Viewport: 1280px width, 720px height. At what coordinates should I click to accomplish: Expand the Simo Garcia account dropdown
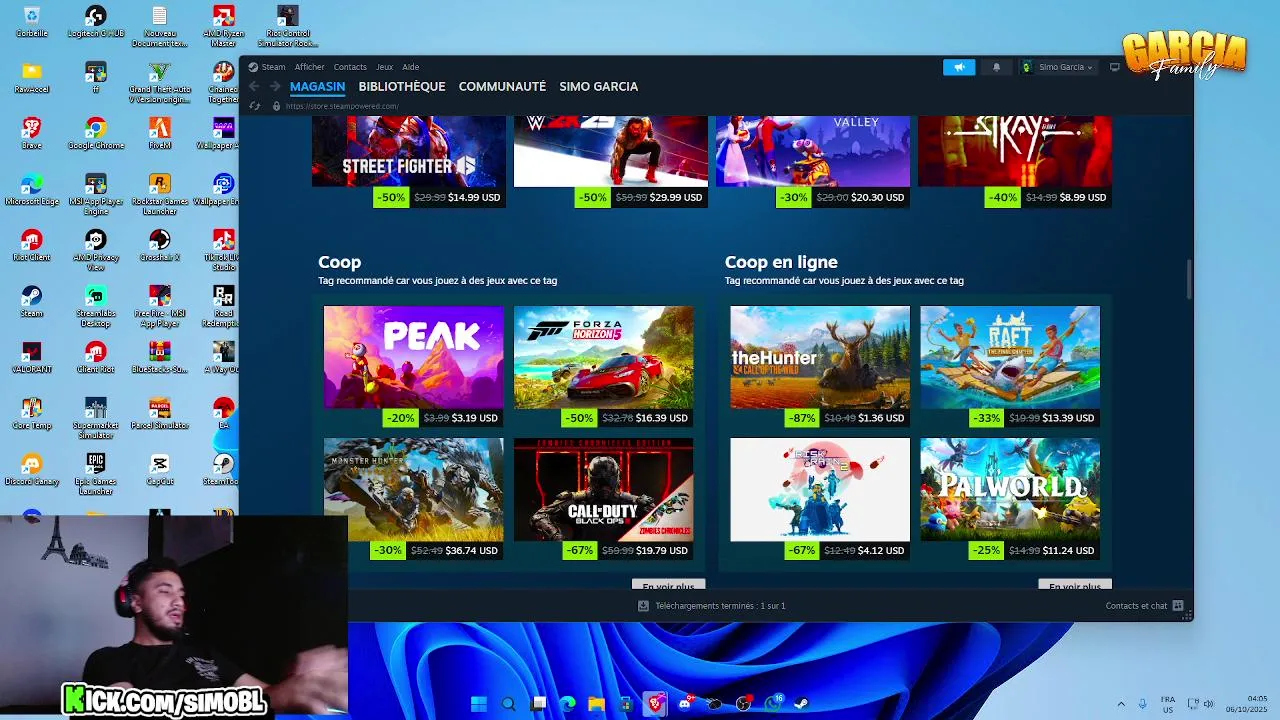tap(1058, 67)
